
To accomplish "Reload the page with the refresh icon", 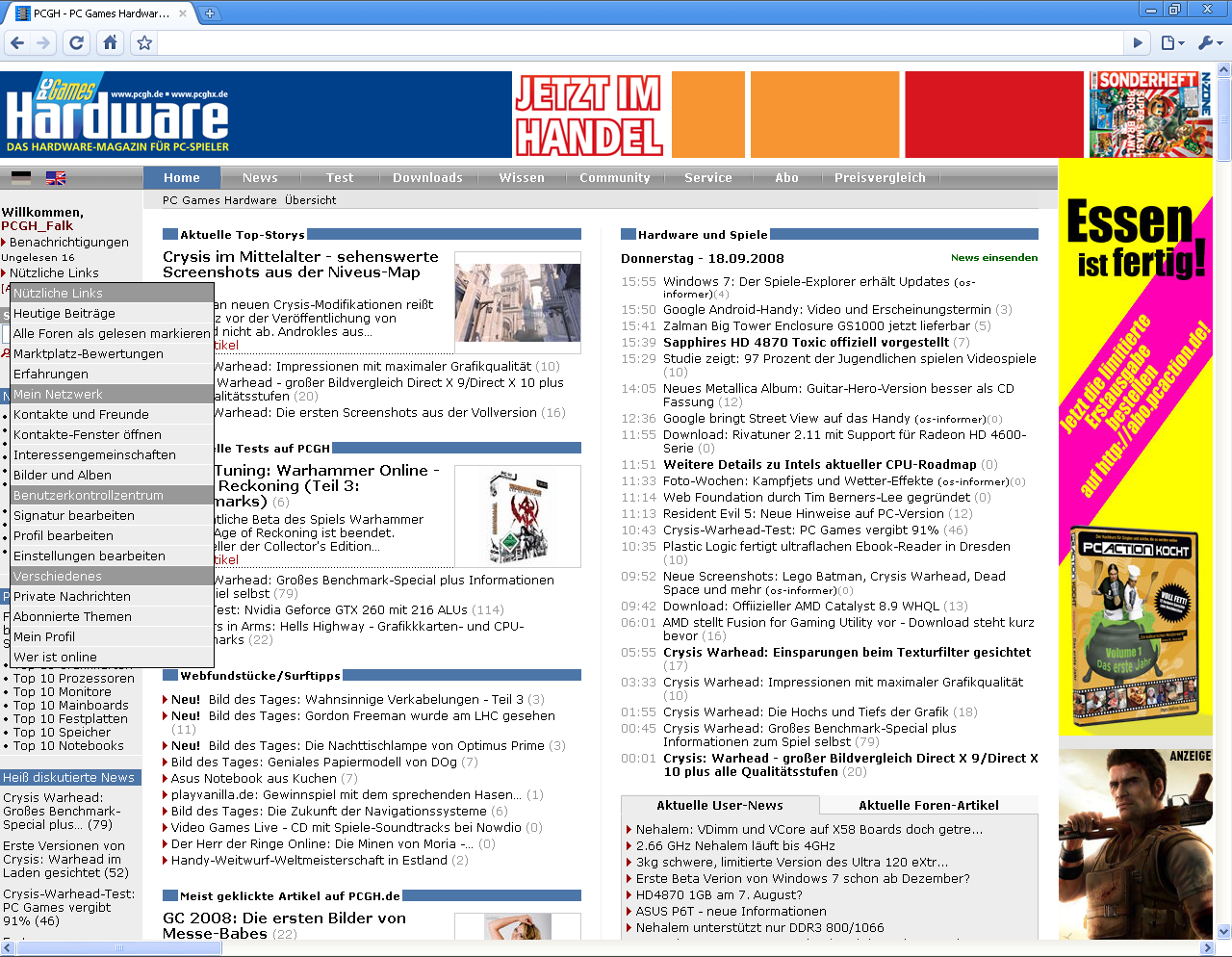I will [77, 42].
